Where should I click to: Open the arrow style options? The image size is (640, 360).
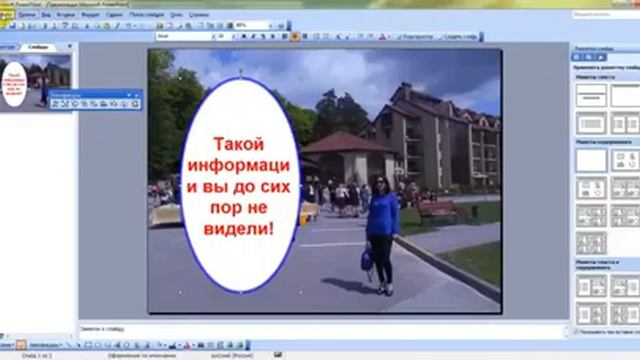point(221,346)
